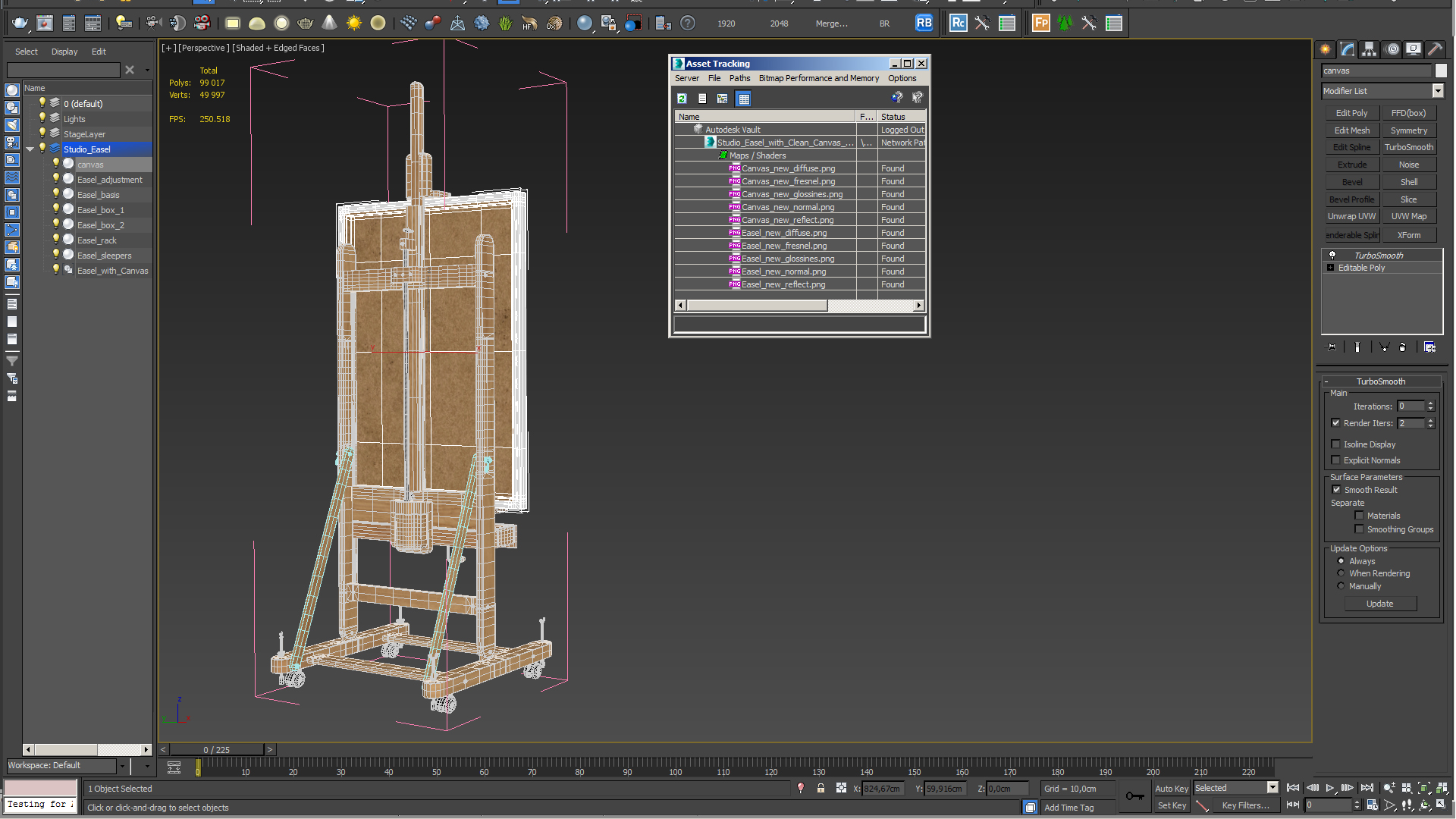Click the Render Setup teapot icon
1456x819 pixels.
(20, 24)
